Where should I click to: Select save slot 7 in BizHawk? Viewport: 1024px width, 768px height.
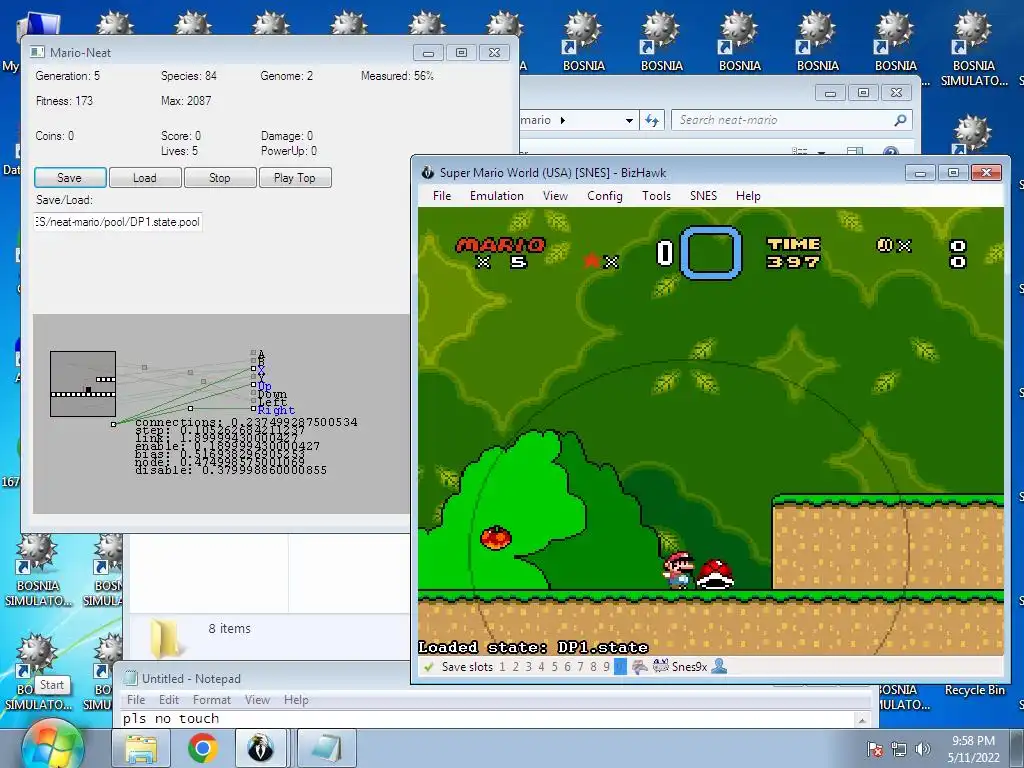tap(580, 667)
